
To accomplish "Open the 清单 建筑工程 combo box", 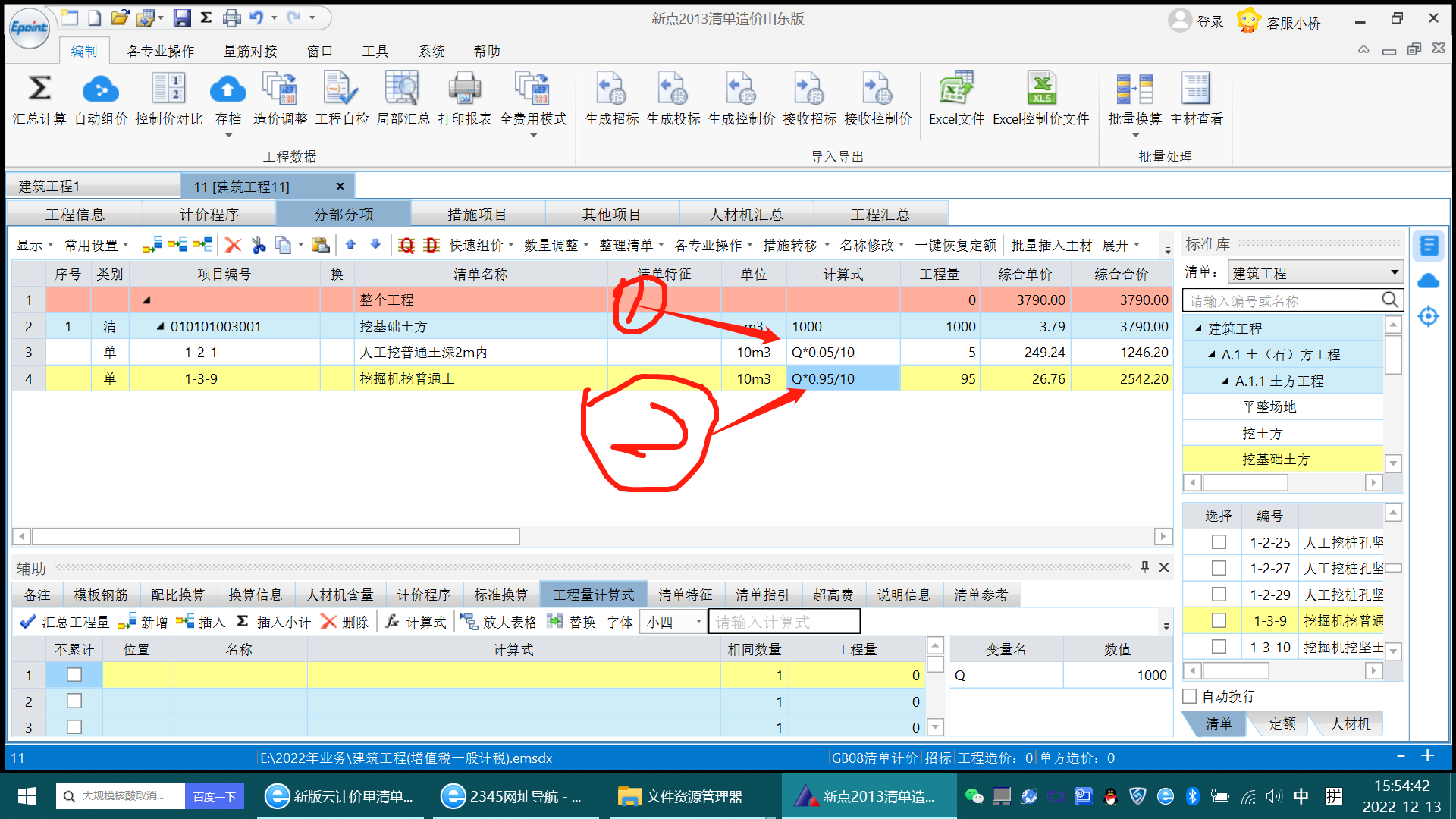I will click(1314, 272).
